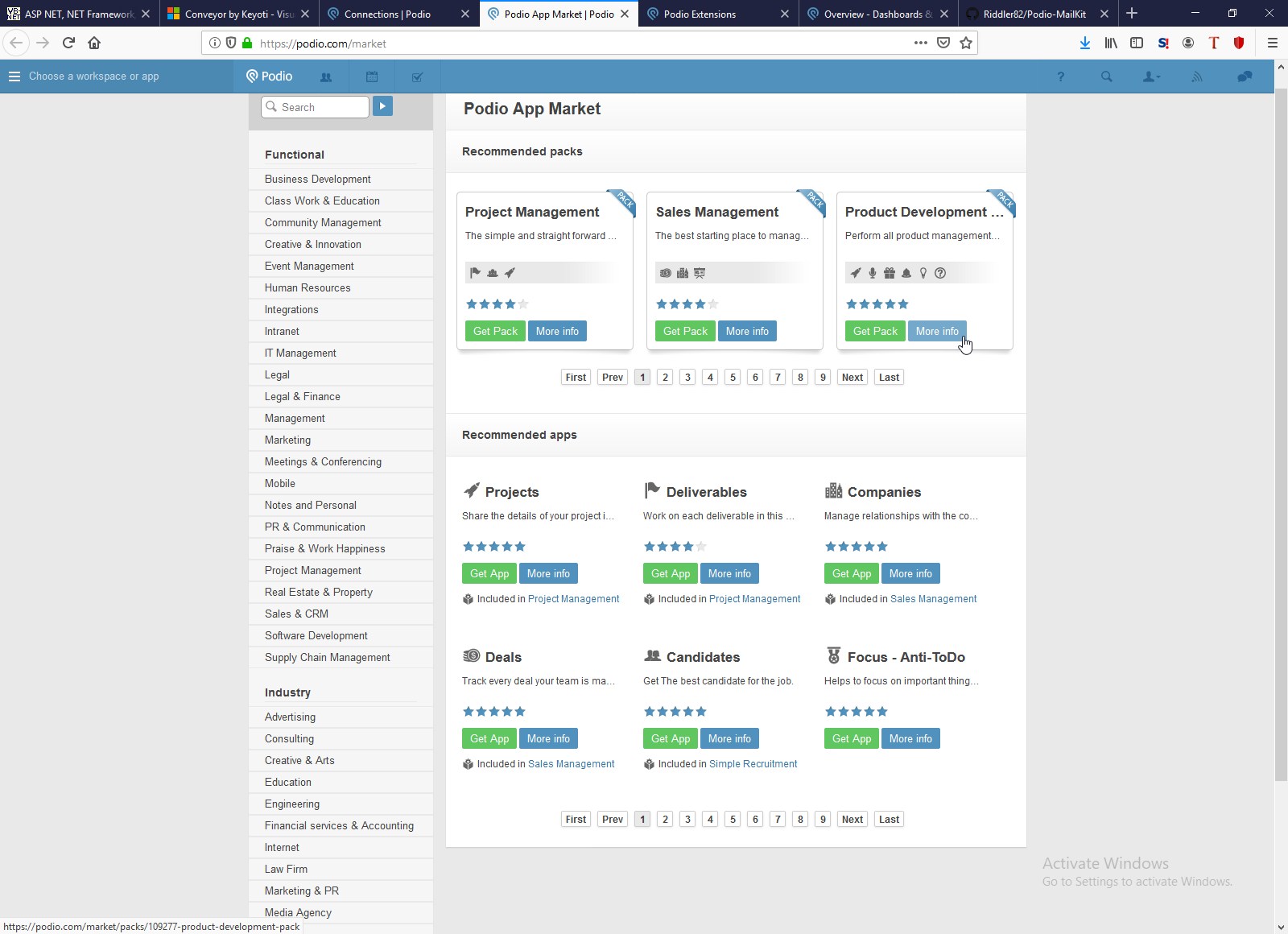1288x934 pixels.
Task: Open the browser home page icon
Action: (94, 43)
